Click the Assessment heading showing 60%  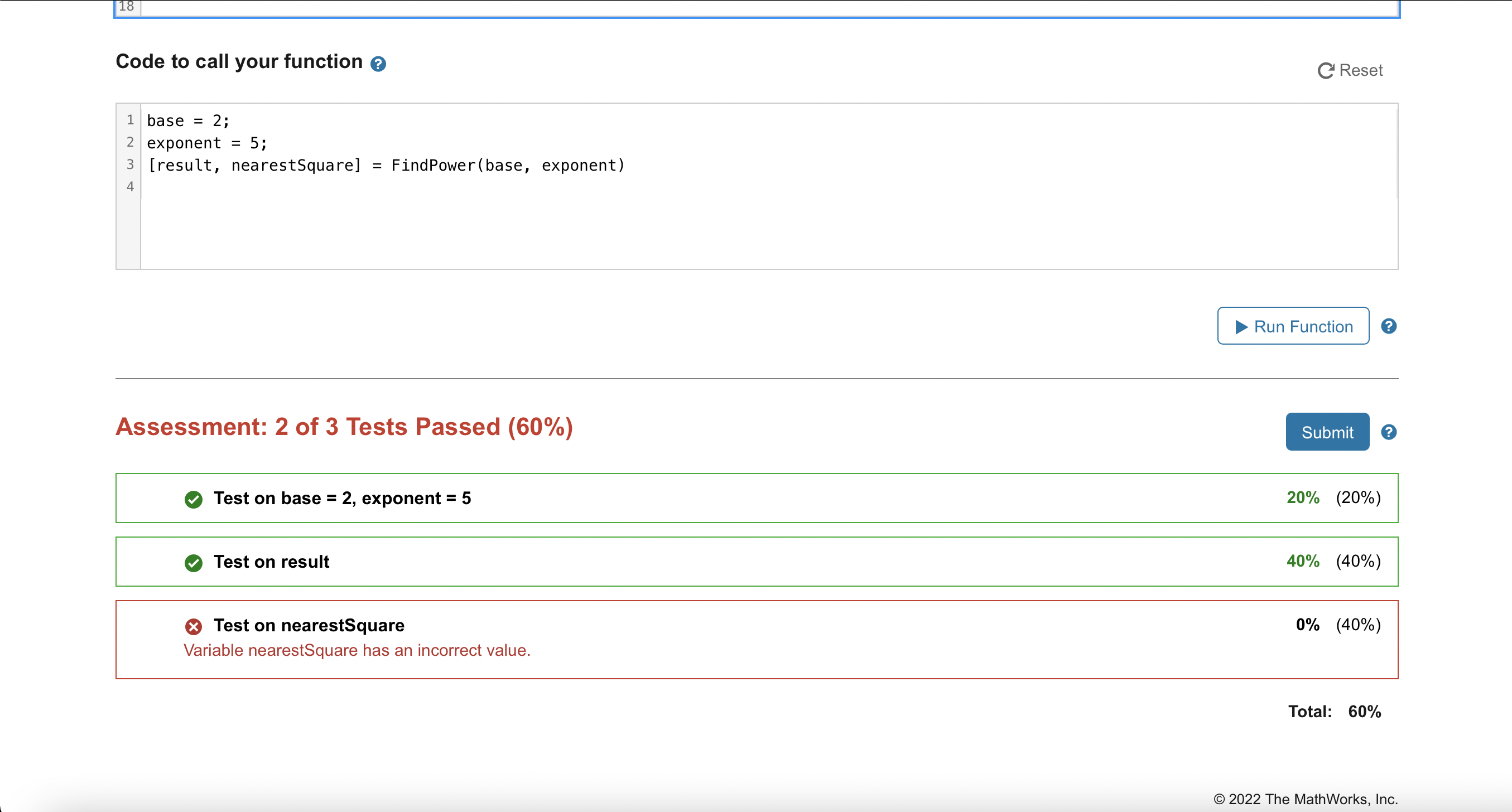[x=345, y=427]
